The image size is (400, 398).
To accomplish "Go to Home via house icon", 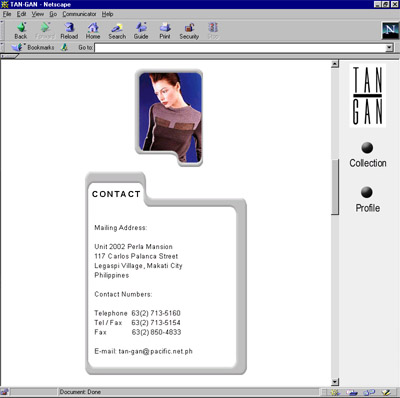I will (x=93, y=28).
